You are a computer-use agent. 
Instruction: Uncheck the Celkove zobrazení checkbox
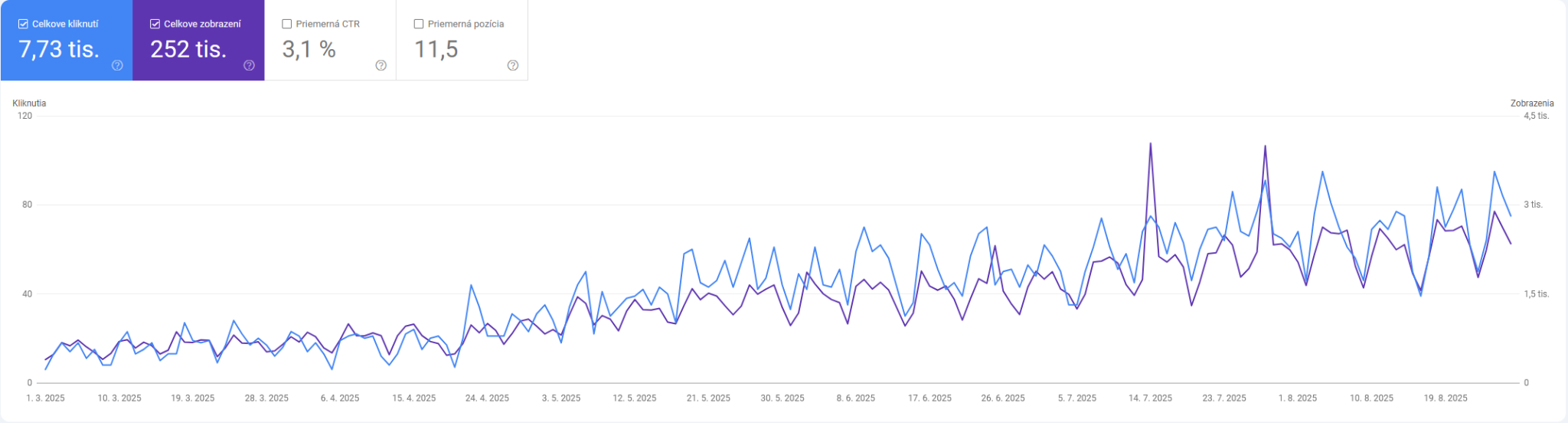155,24
